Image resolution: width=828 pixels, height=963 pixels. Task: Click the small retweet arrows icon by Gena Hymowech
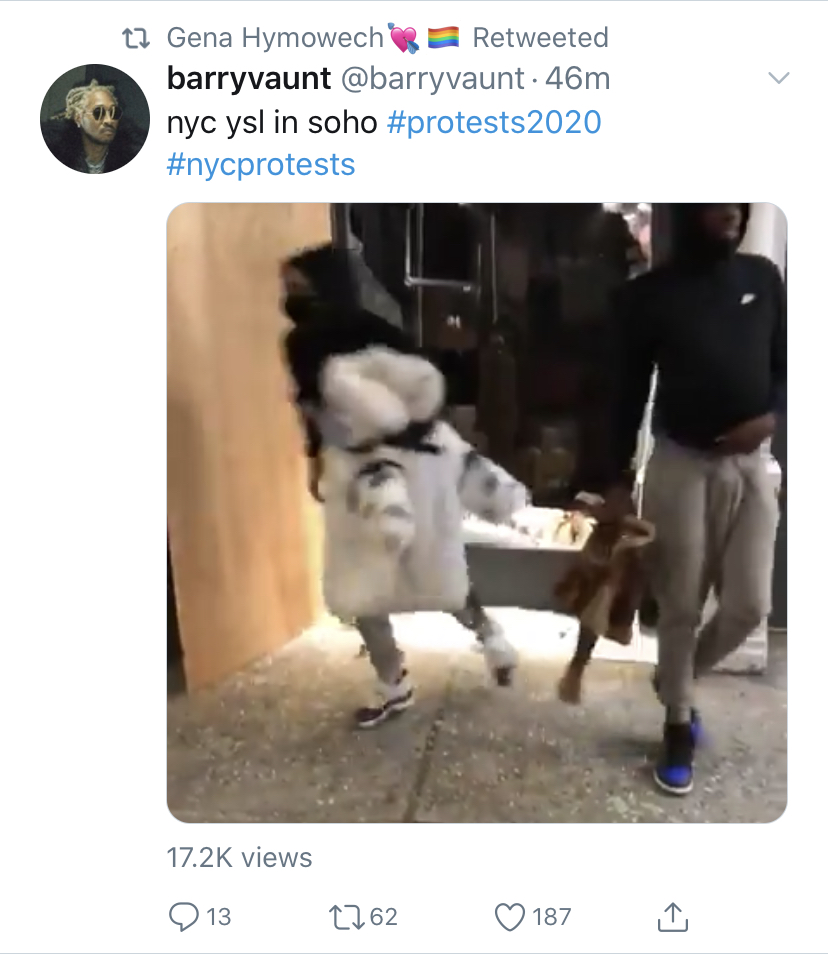click(136, 38)
